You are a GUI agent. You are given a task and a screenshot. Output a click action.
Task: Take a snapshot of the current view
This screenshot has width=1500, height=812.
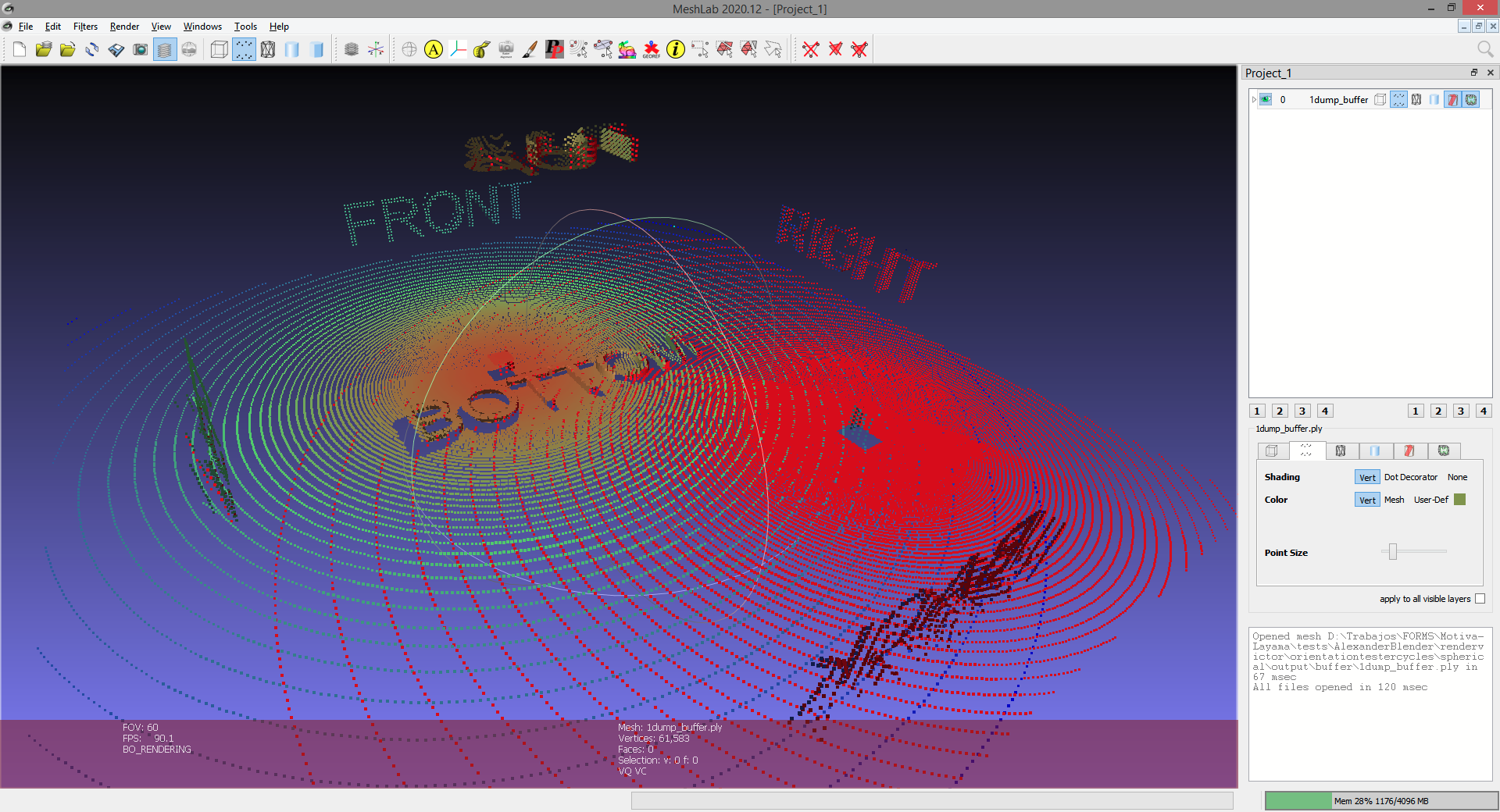[x=141, y=49]
